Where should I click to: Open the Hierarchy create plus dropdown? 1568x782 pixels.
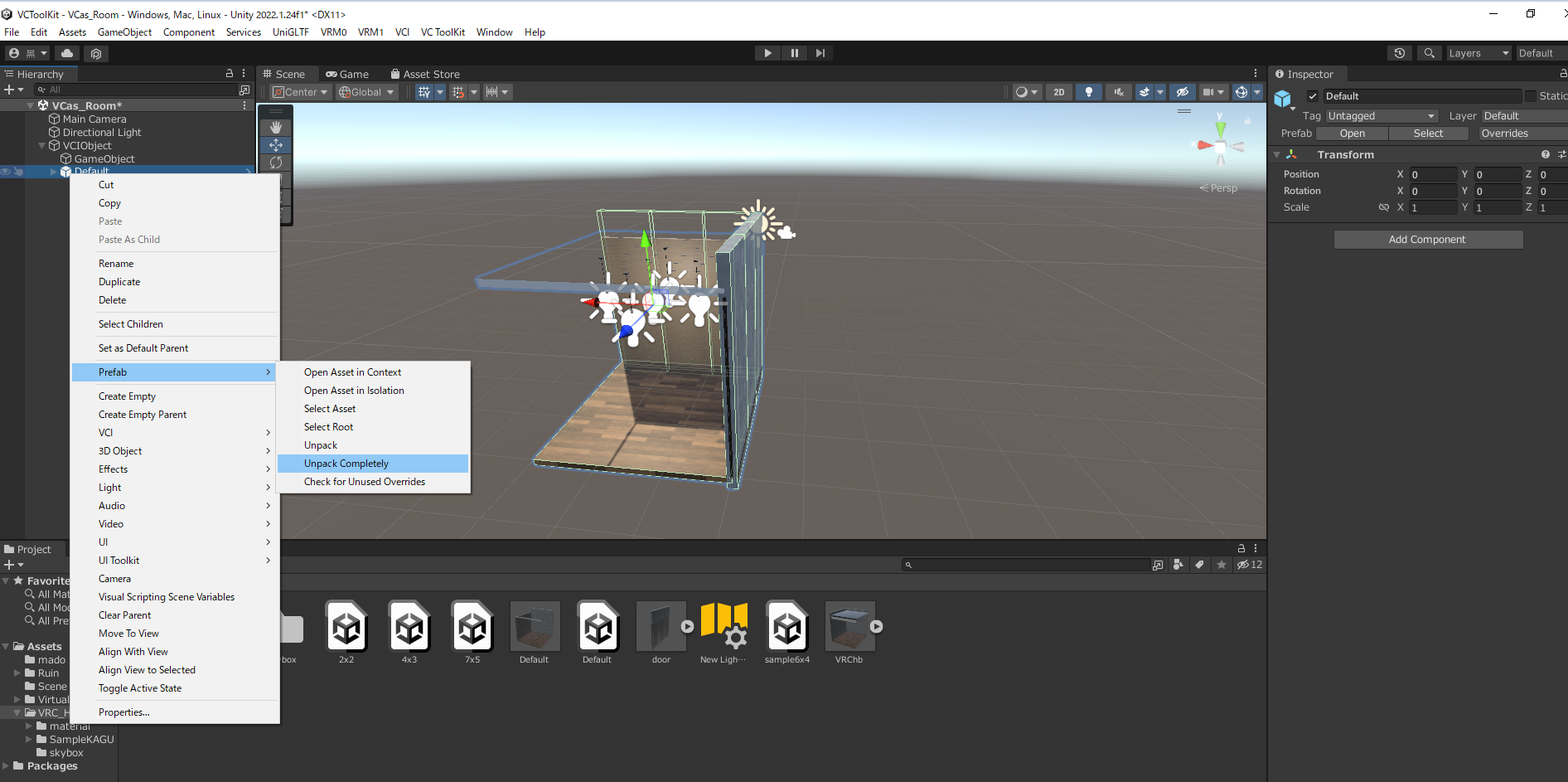tap(13, 90)
